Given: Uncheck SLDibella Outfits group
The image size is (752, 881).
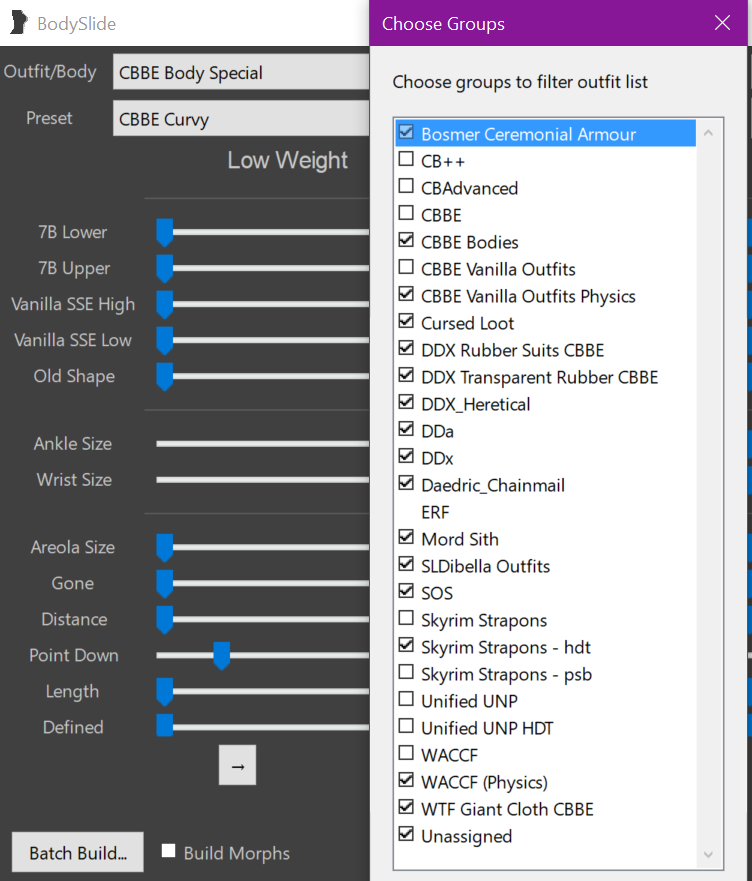Looking at the screenshot, I should (x=406, y=564).
